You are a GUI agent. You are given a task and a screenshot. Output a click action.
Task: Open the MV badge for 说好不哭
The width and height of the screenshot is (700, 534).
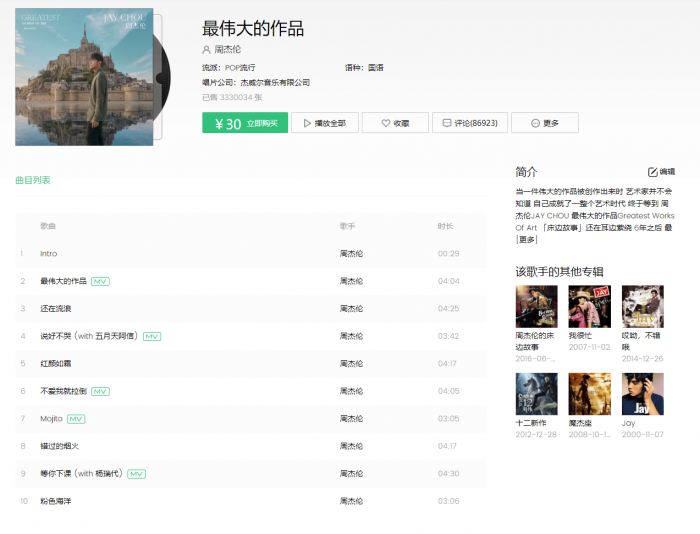coord(152,336)
